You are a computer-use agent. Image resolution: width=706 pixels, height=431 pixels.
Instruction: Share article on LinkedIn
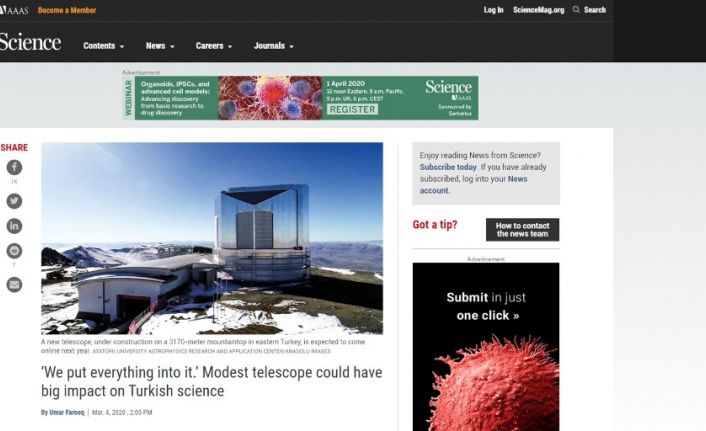(x=14, y=226)
